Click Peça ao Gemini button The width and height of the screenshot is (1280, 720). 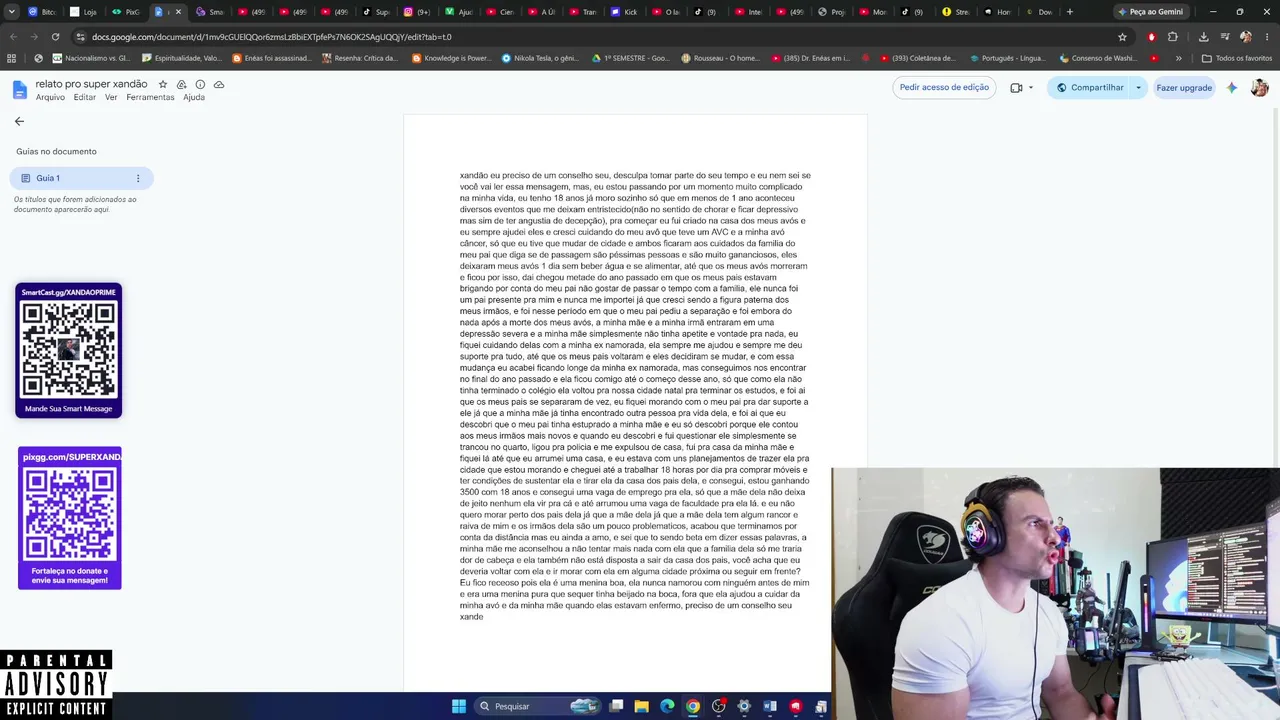coord(1150,12)
